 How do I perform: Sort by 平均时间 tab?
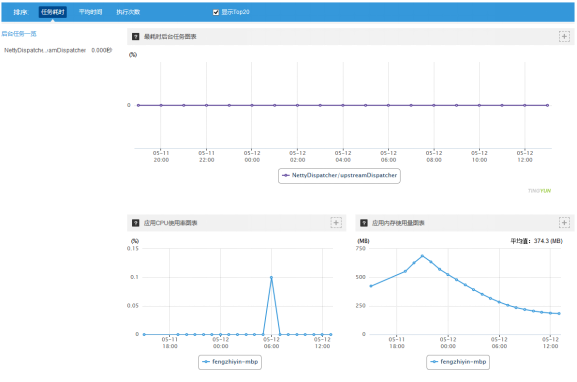[91, 12]
